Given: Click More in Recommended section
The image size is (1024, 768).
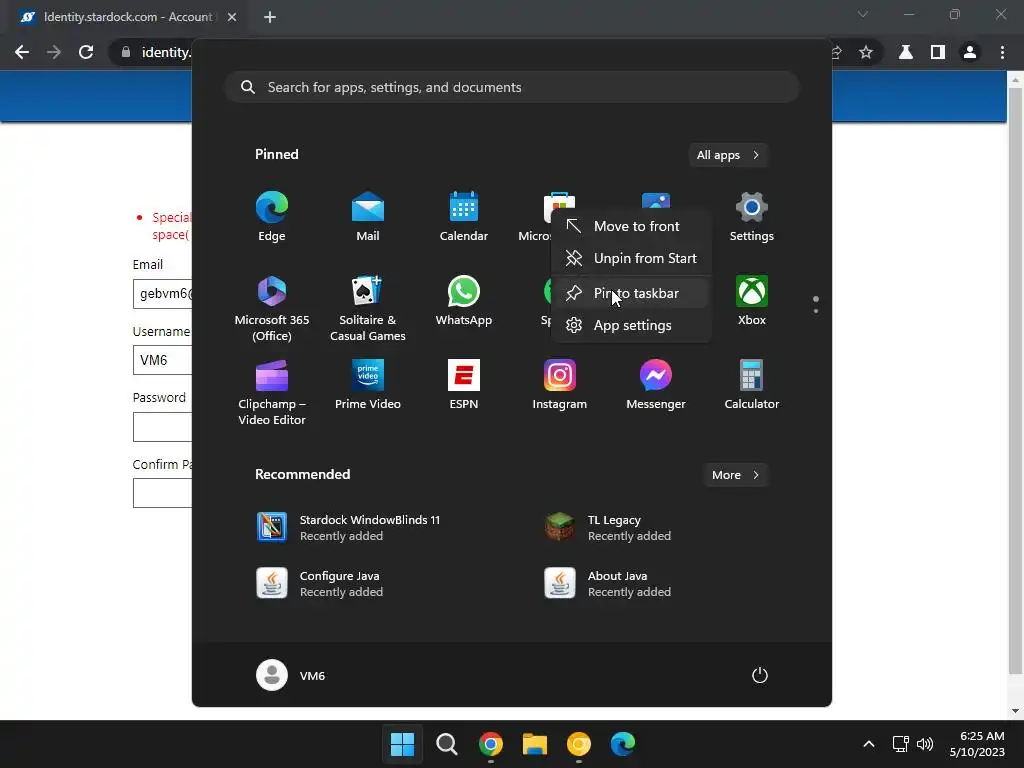Looking at the screenshot, I should pos(735,475).
